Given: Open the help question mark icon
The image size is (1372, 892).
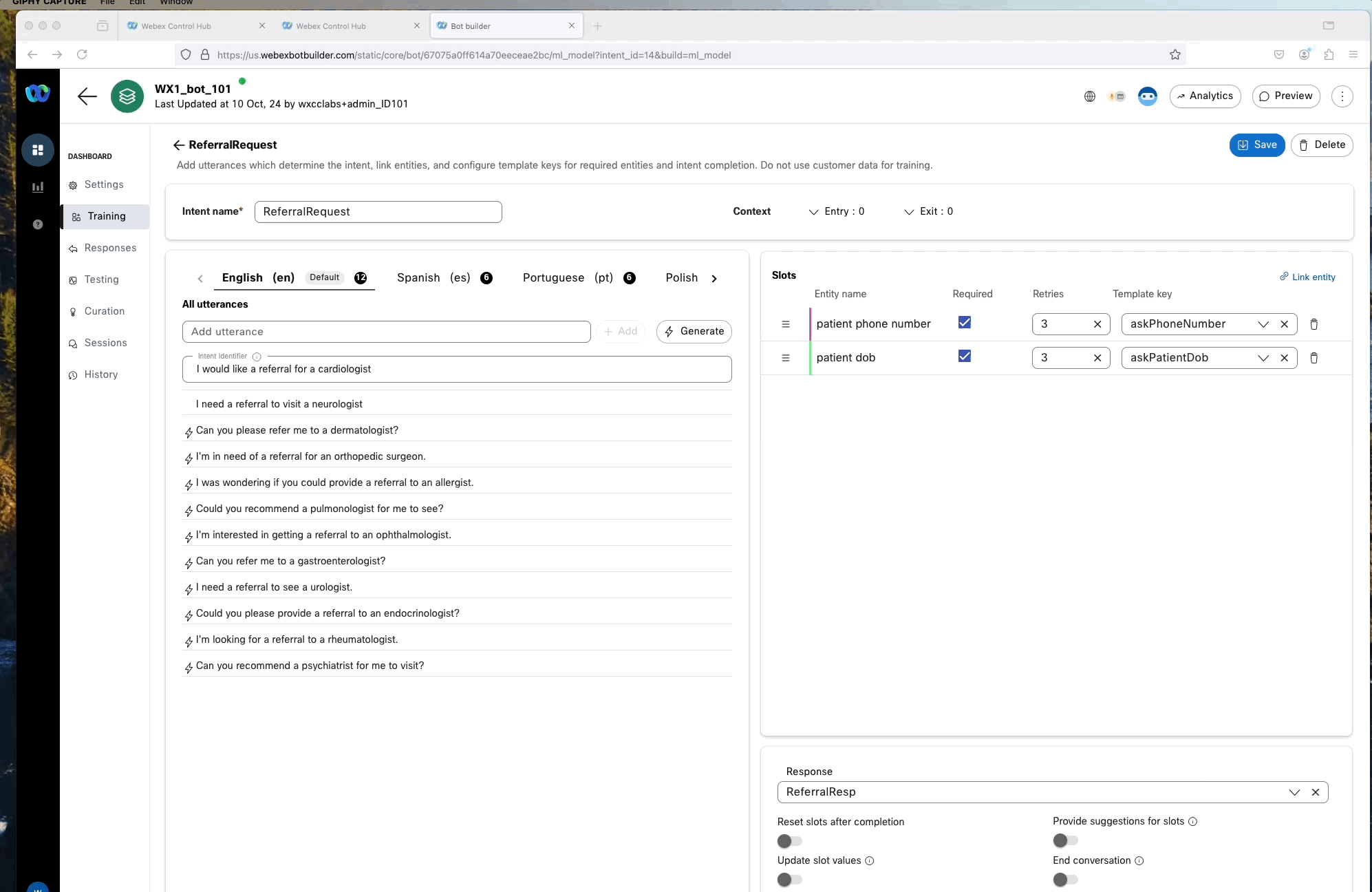Looking at the screenshot, I should [38, 224].
